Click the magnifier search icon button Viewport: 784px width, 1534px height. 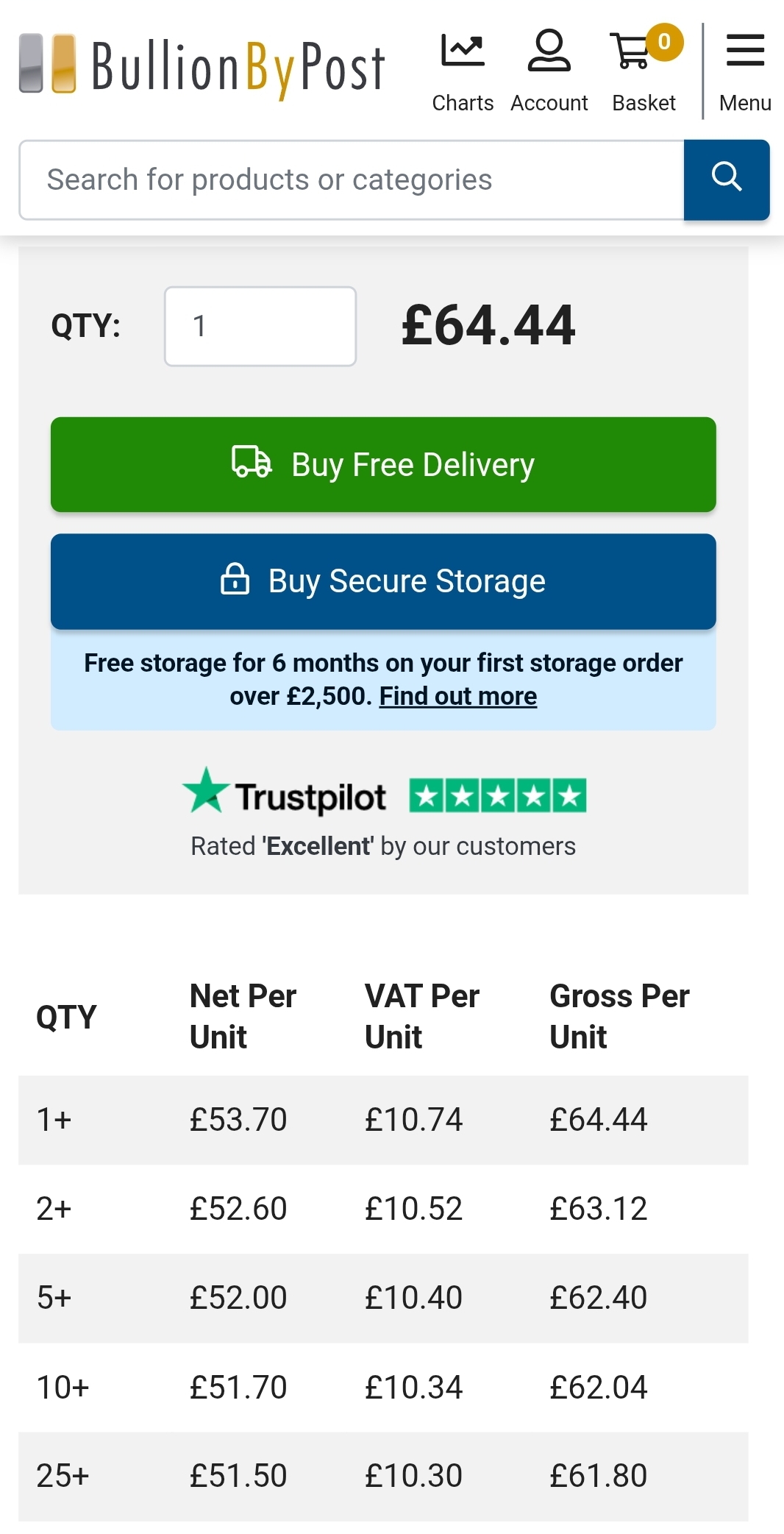(727, 180)
